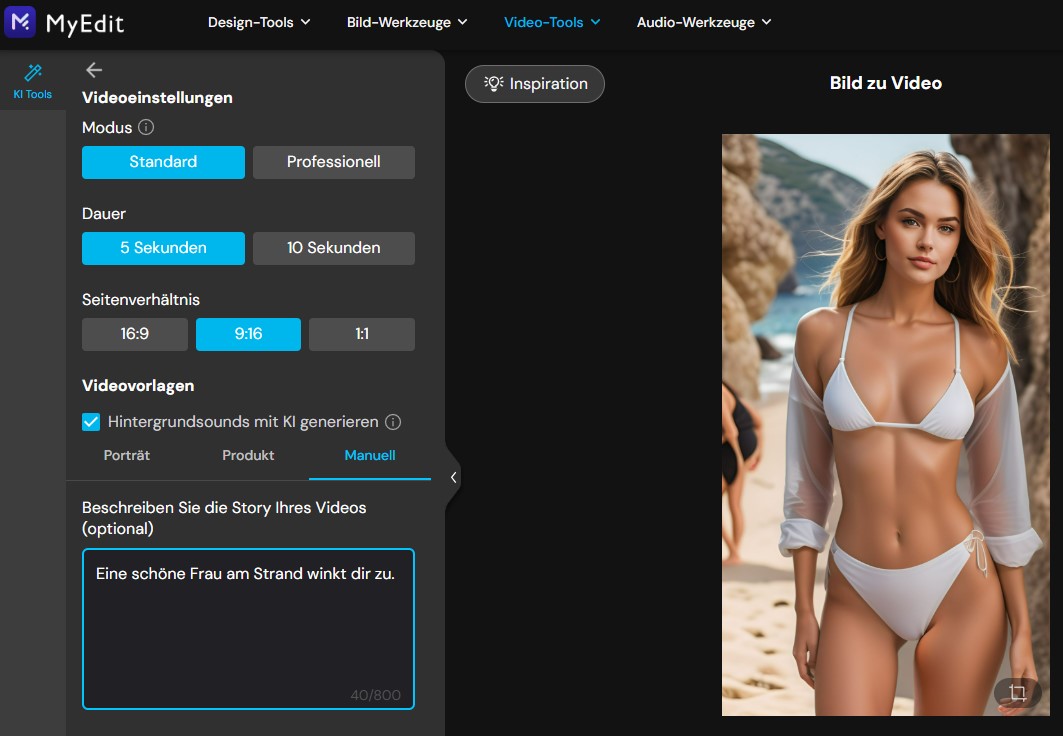The image size is (1063, 736).
Task: Open the Inspiration button
Action: point(535,84)
